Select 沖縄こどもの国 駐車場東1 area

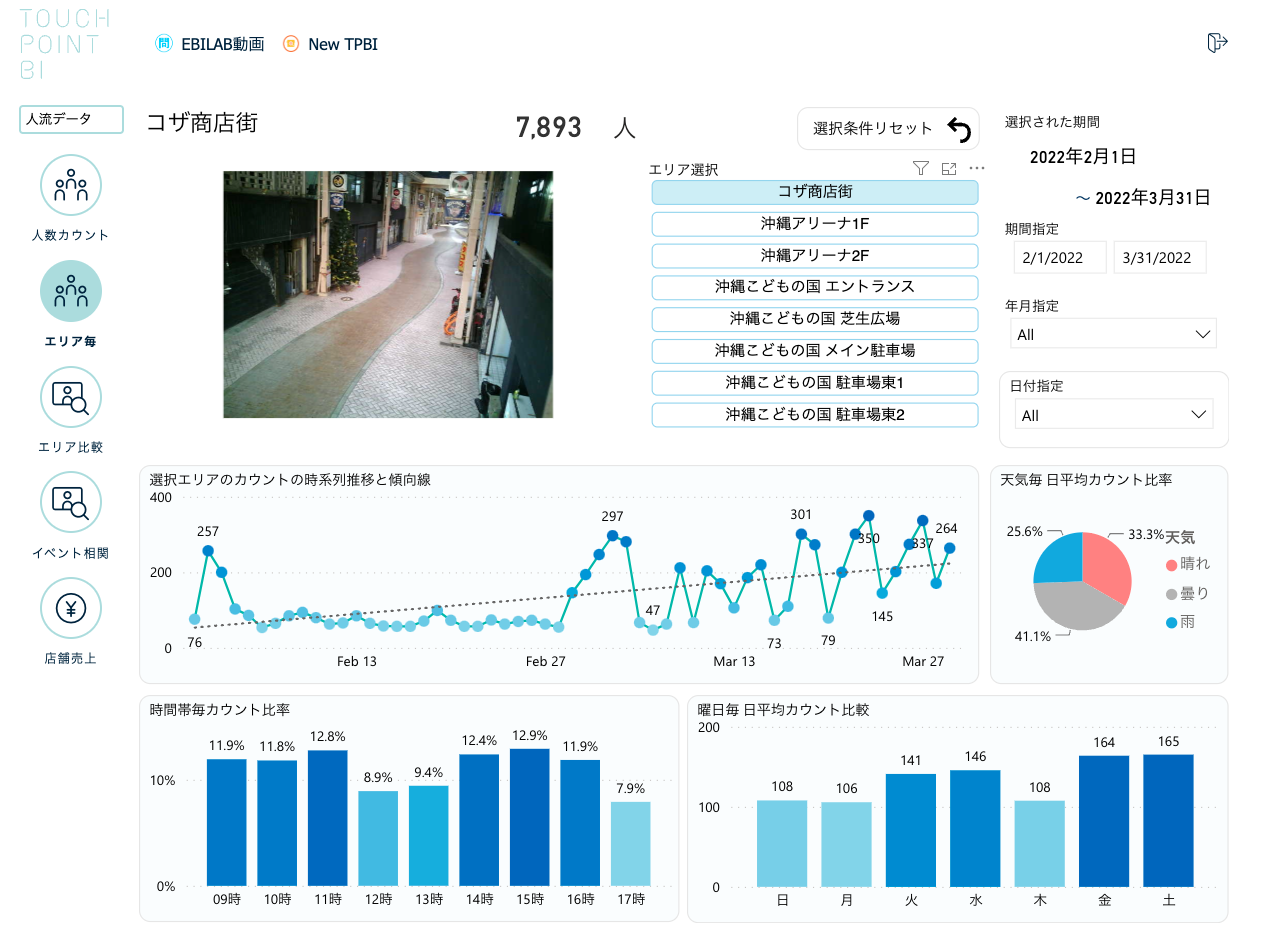(x=815, y=383)
